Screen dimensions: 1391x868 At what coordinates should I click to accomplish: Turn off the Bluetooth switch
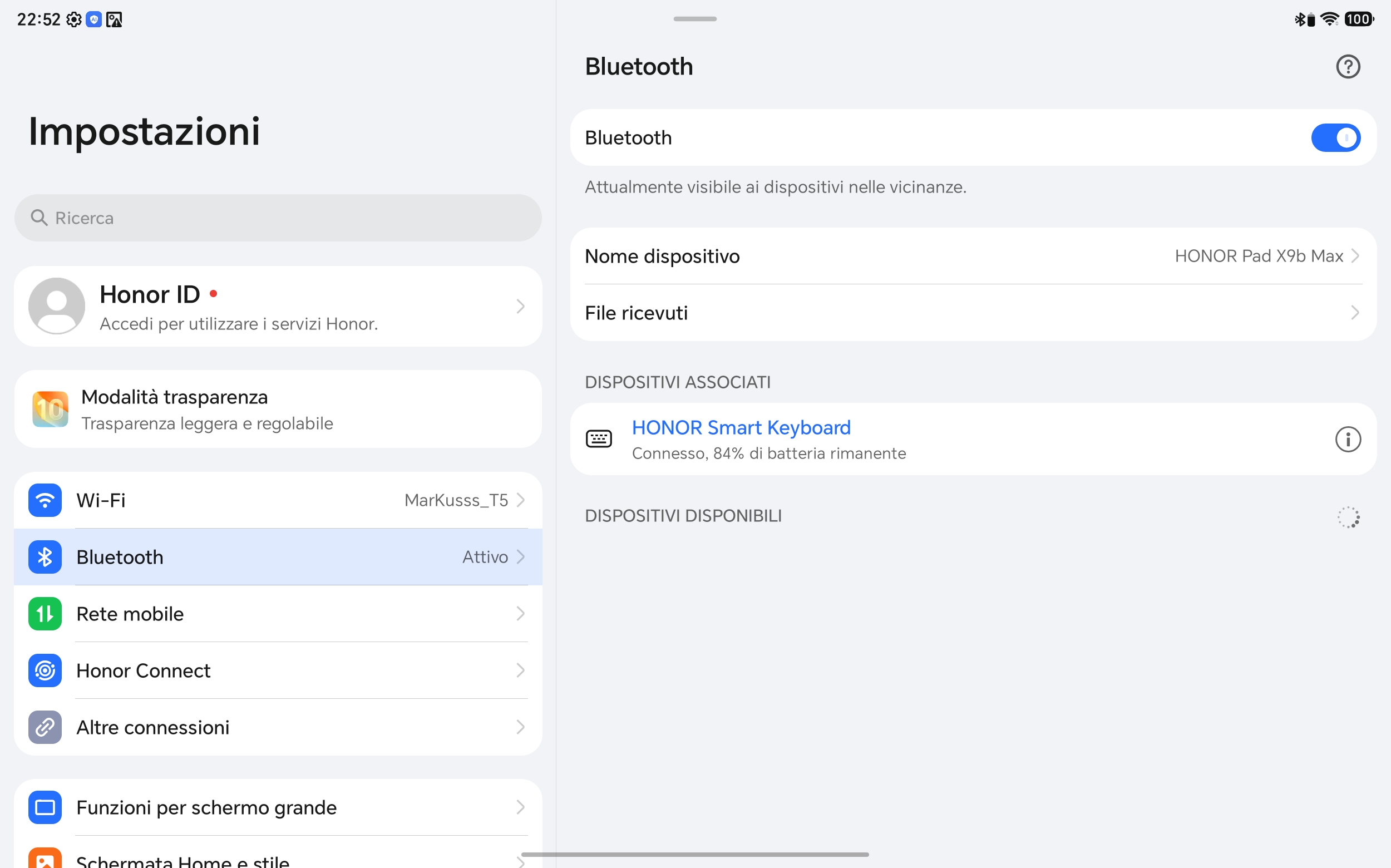click(x=1335, y=138)
